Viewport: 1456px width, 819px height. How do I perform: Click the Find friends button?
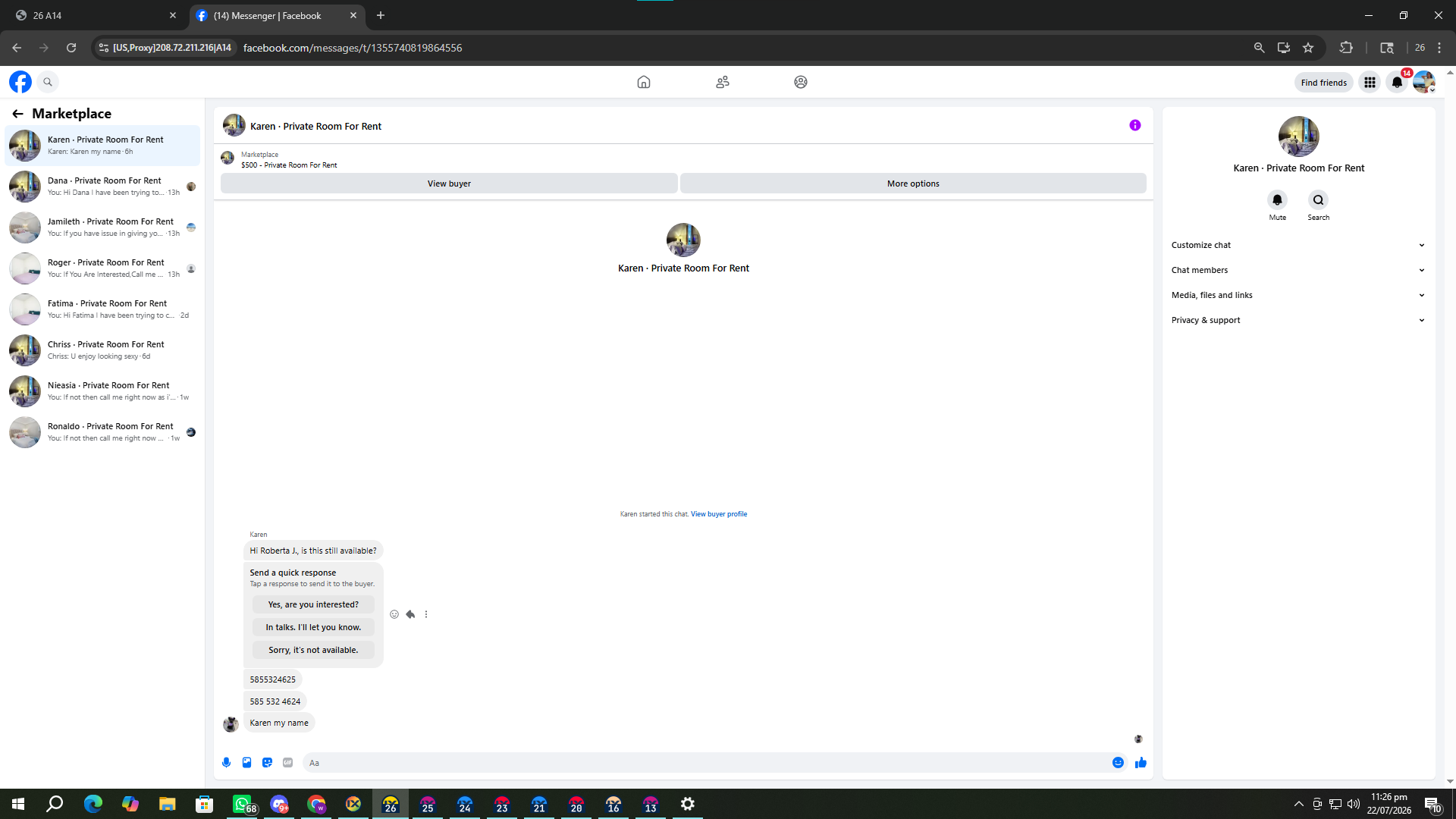(1323, 83)
